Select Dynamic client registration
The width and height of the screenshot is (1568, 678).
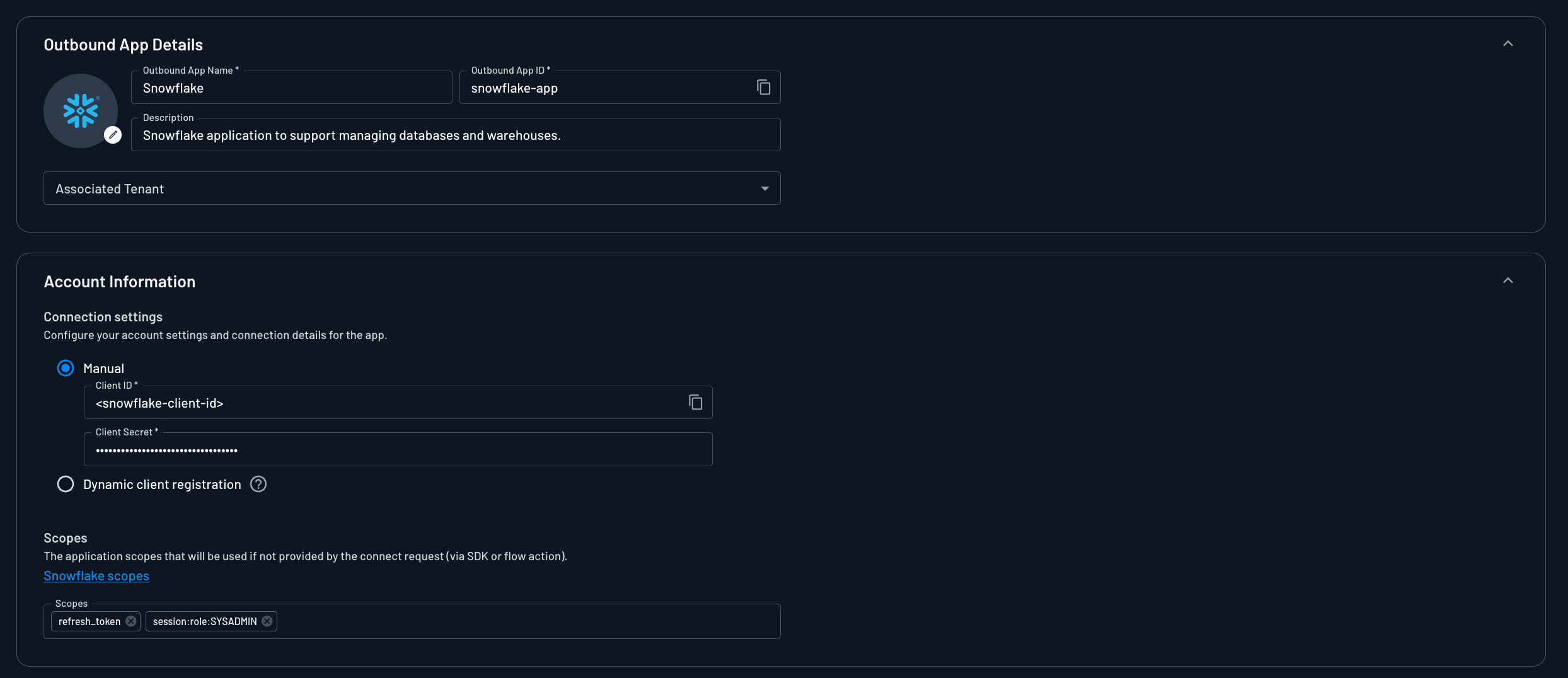click(x=66, y=484)
